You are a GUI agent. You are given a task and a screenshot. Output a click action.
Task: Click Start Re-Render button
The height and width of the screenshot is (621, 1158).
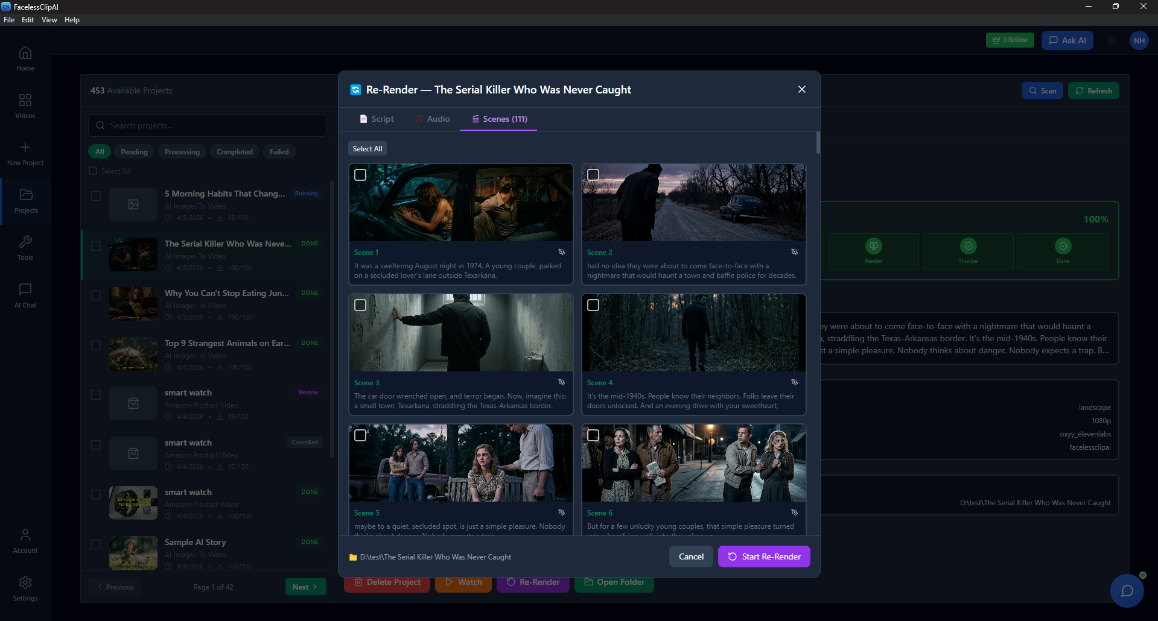pos(764,557)
